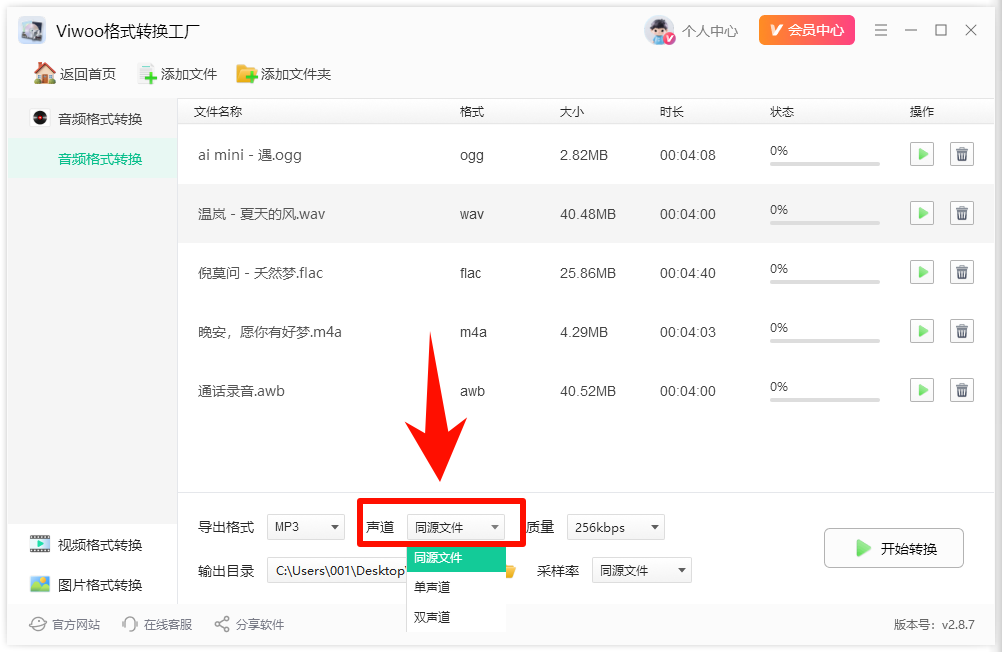This screenshot has width=1002, height=652.
Task: Click the 大小 column header
Action: [x=571, y=112]
